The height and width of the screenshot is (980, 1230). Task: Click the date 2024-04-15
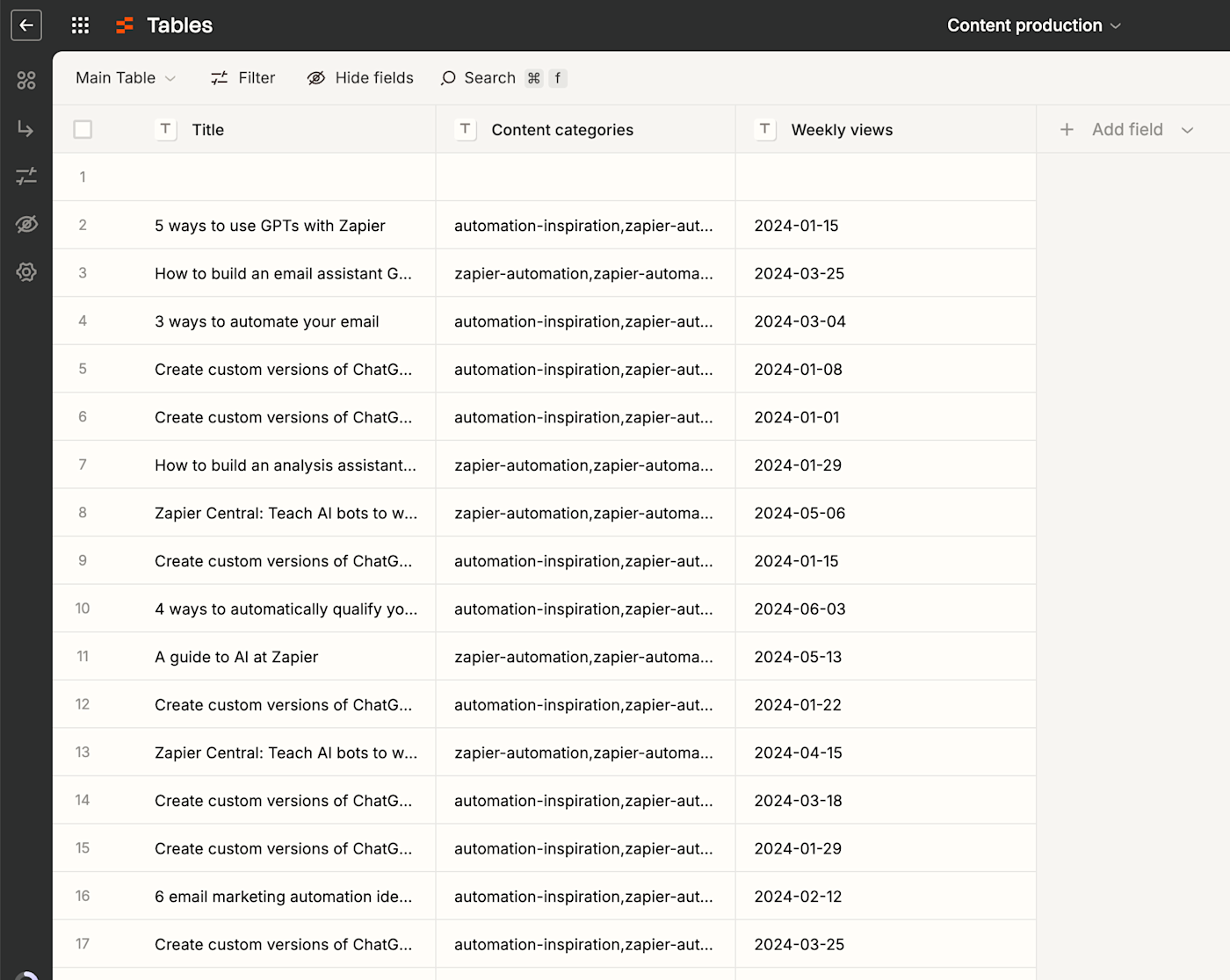[798, 753]
